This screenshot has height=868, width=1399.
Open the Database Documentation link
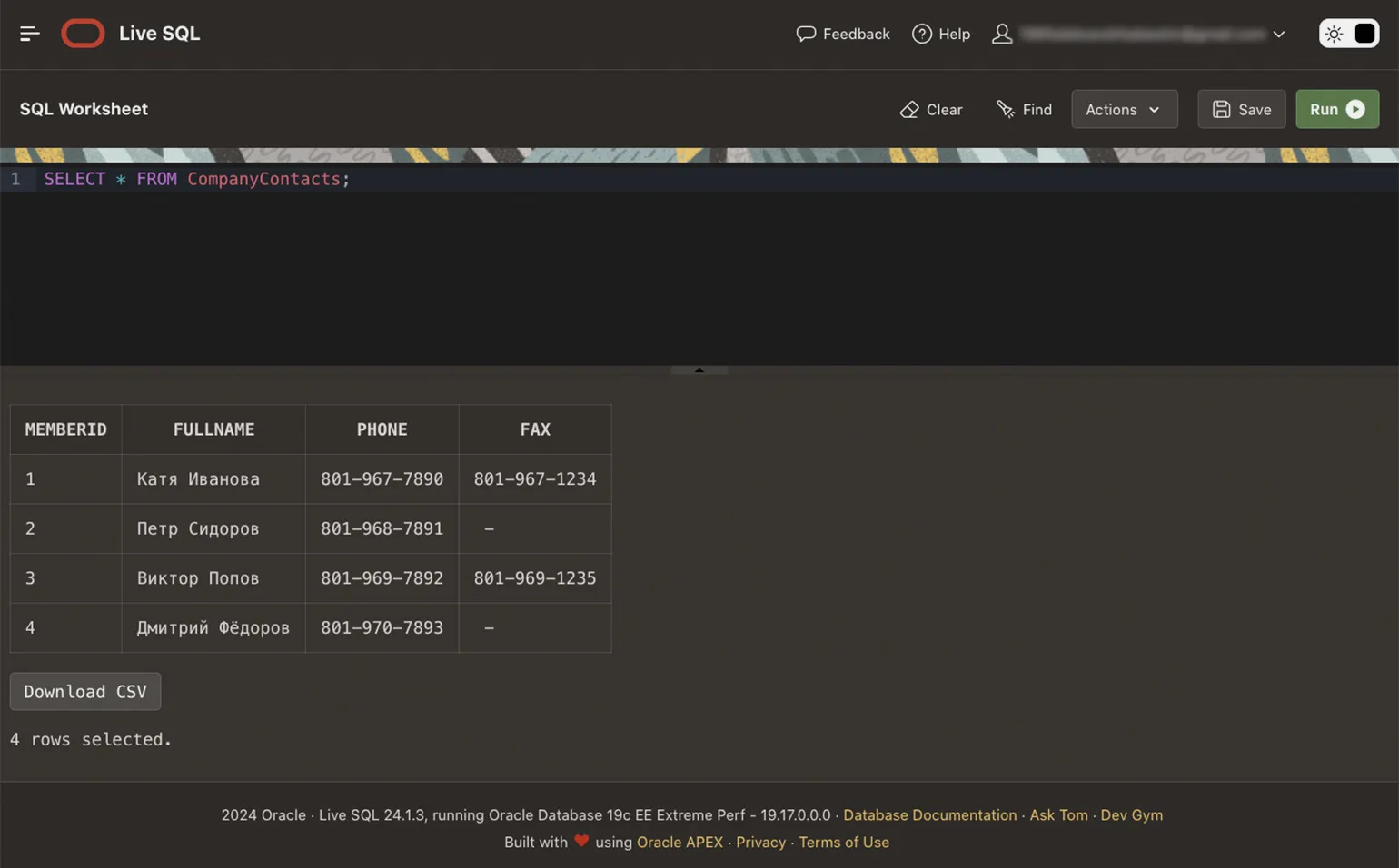coord(929,815)
